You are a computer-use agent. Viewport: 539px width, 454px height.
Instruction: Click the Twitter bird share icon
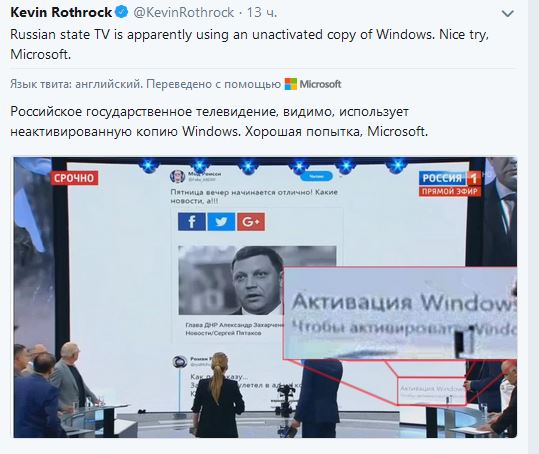(221, 222)
